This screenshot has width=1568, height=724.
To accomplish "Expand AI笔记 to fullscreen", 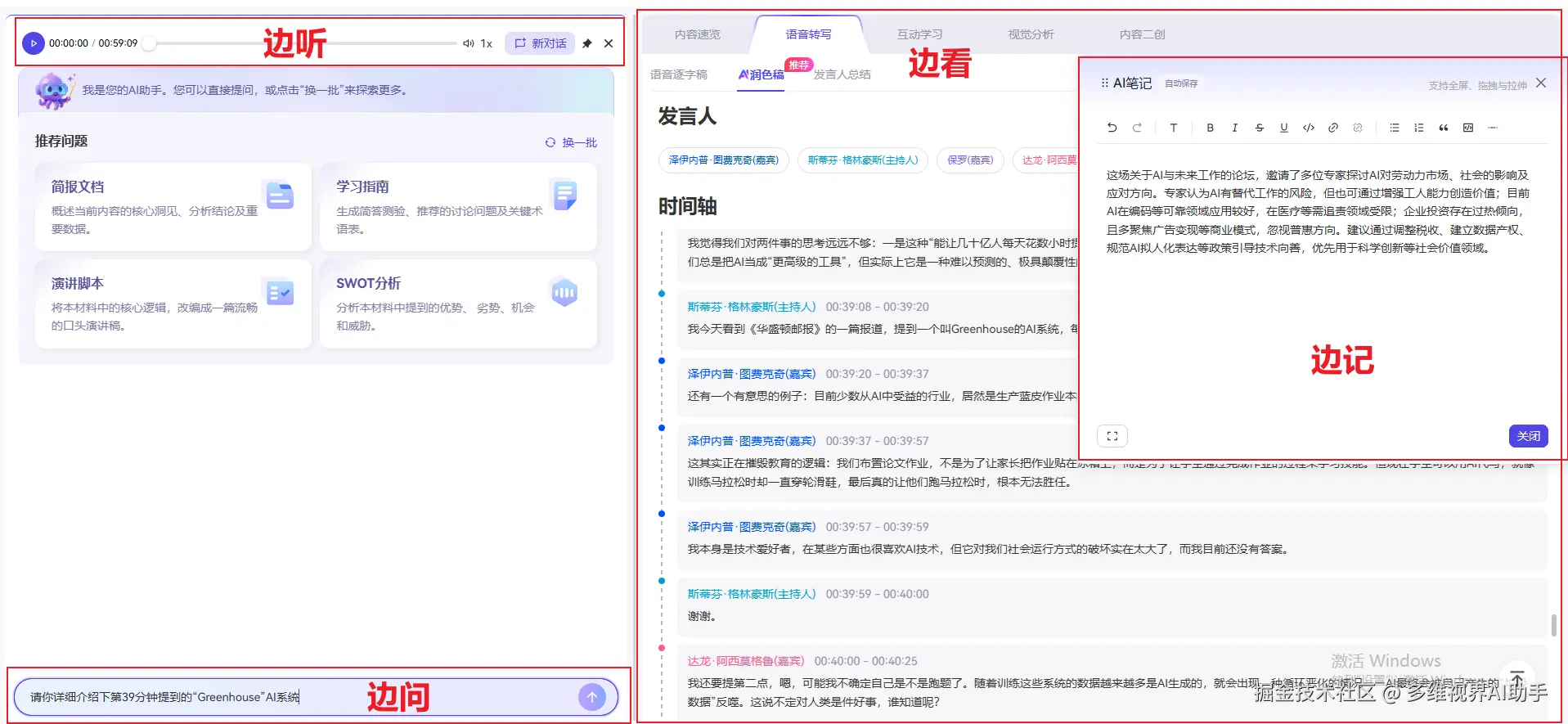I will (1112, 436).
